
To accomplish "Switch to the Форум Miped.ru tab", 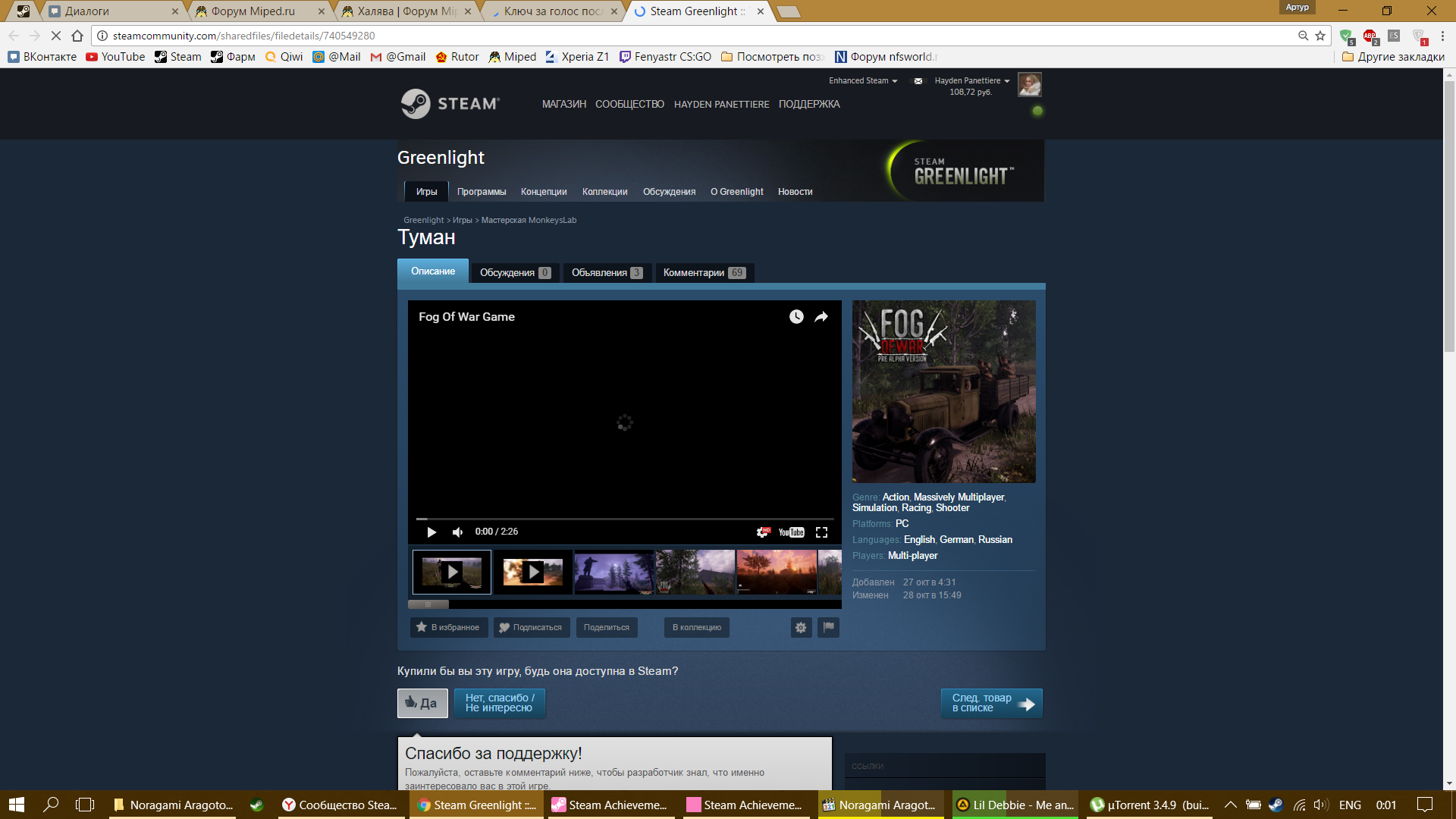I will [x=256, y=11].
